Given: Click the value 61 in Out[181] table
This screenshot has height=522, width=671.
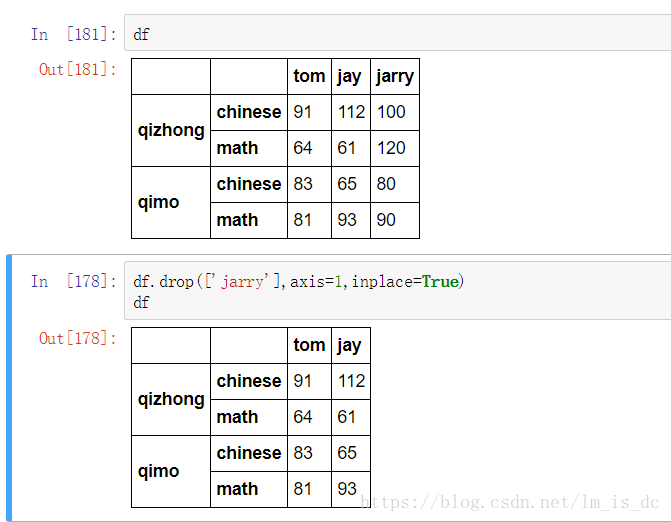Looking at the screenshot, I should pos(351,148).
